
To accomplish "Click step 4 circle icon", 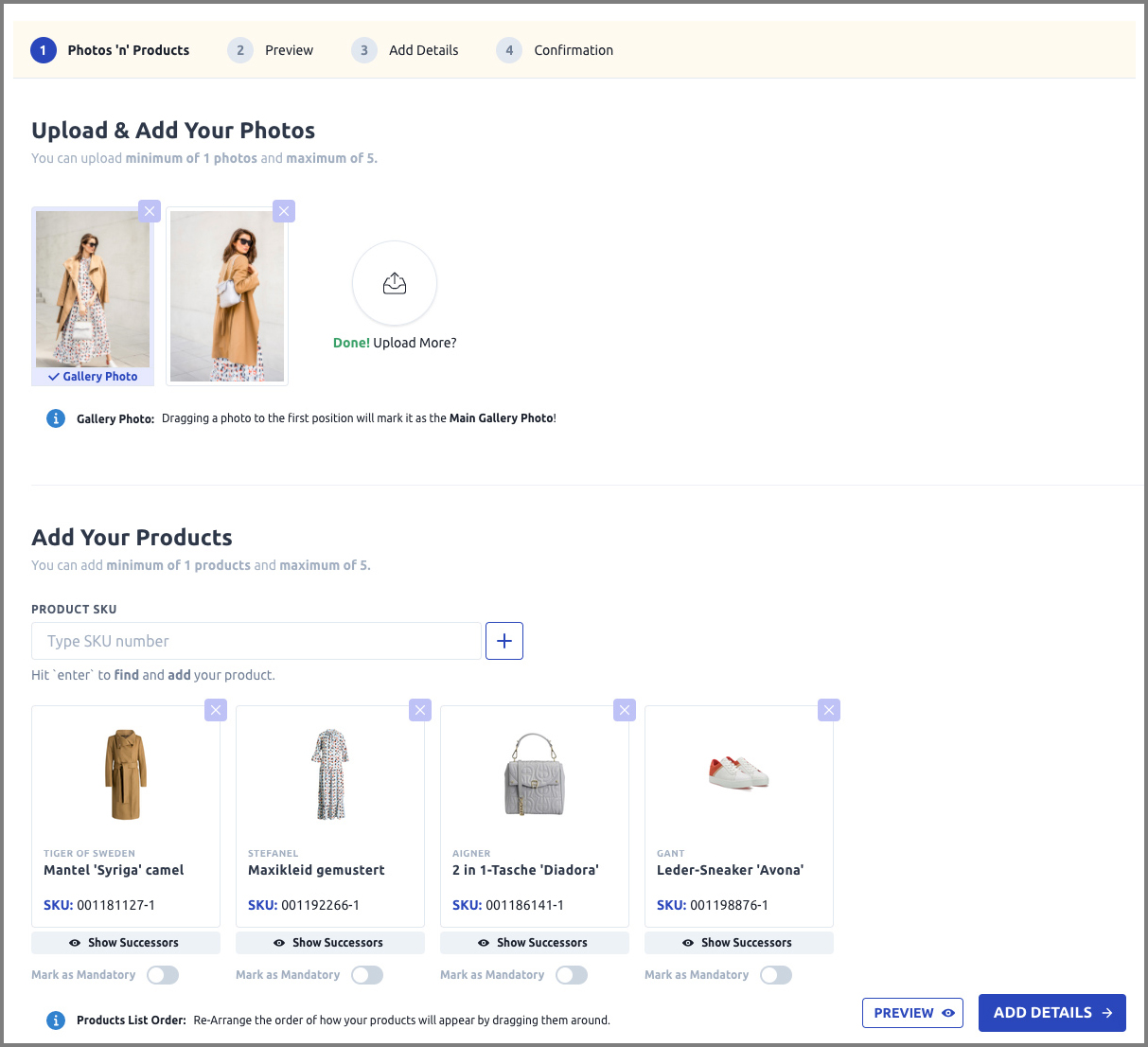I will click(509, 50).
